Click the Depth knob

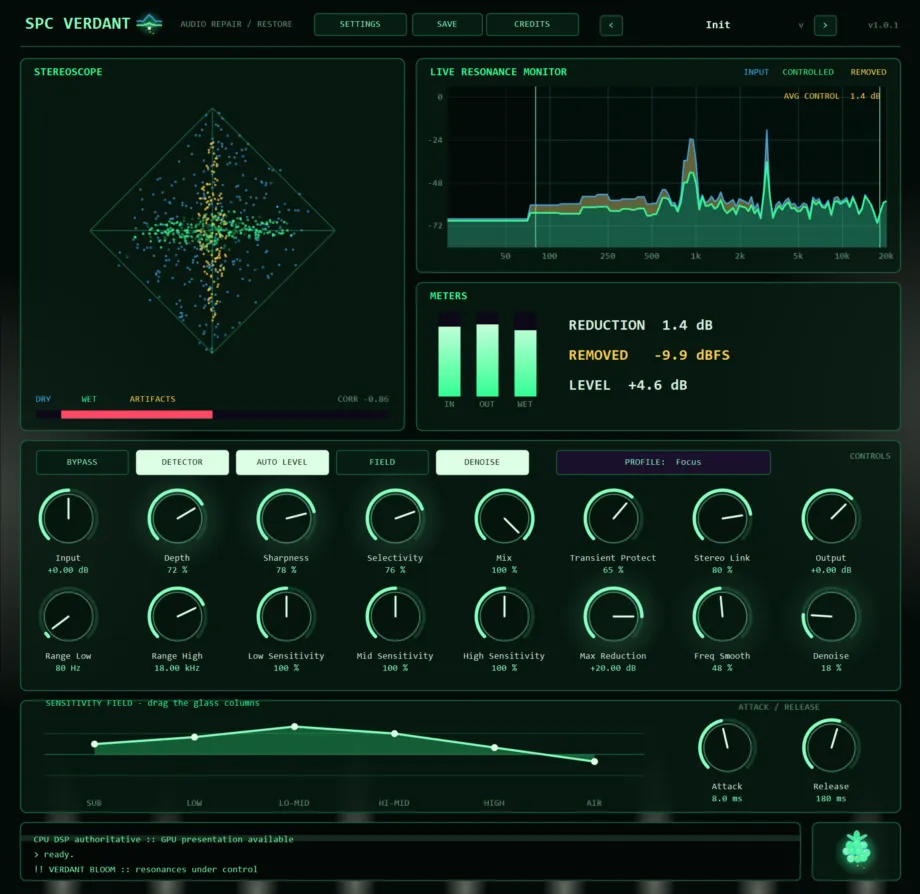pos(177,517)
